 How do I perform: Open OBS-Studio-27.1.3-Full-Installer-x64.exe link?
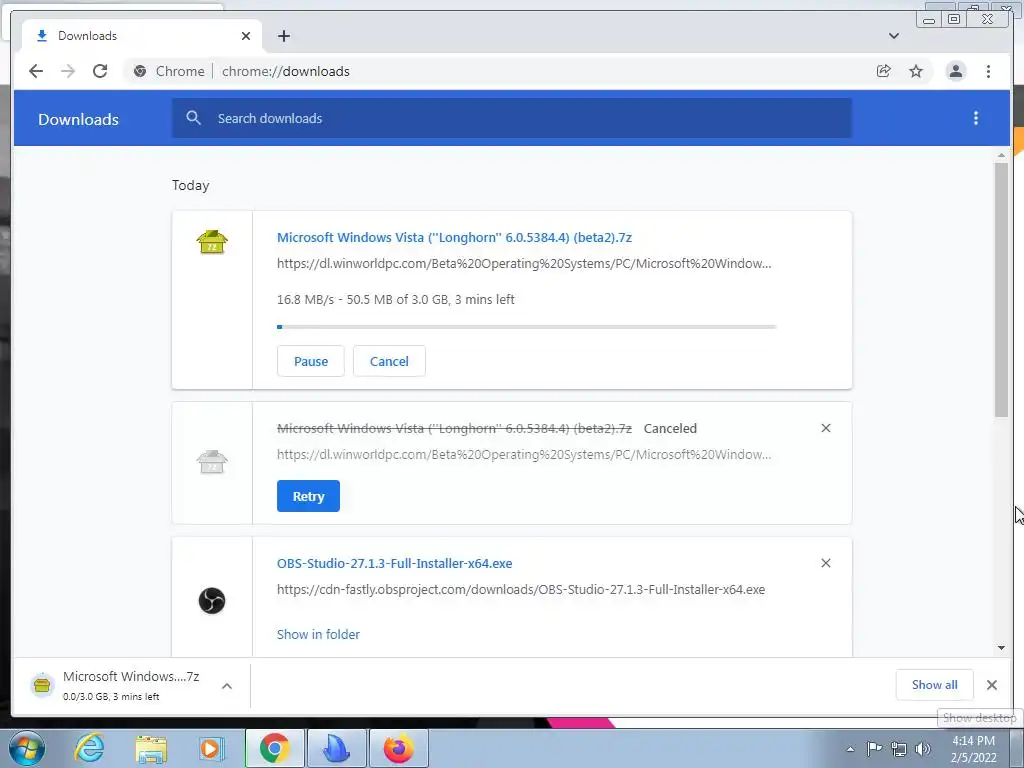394,563
